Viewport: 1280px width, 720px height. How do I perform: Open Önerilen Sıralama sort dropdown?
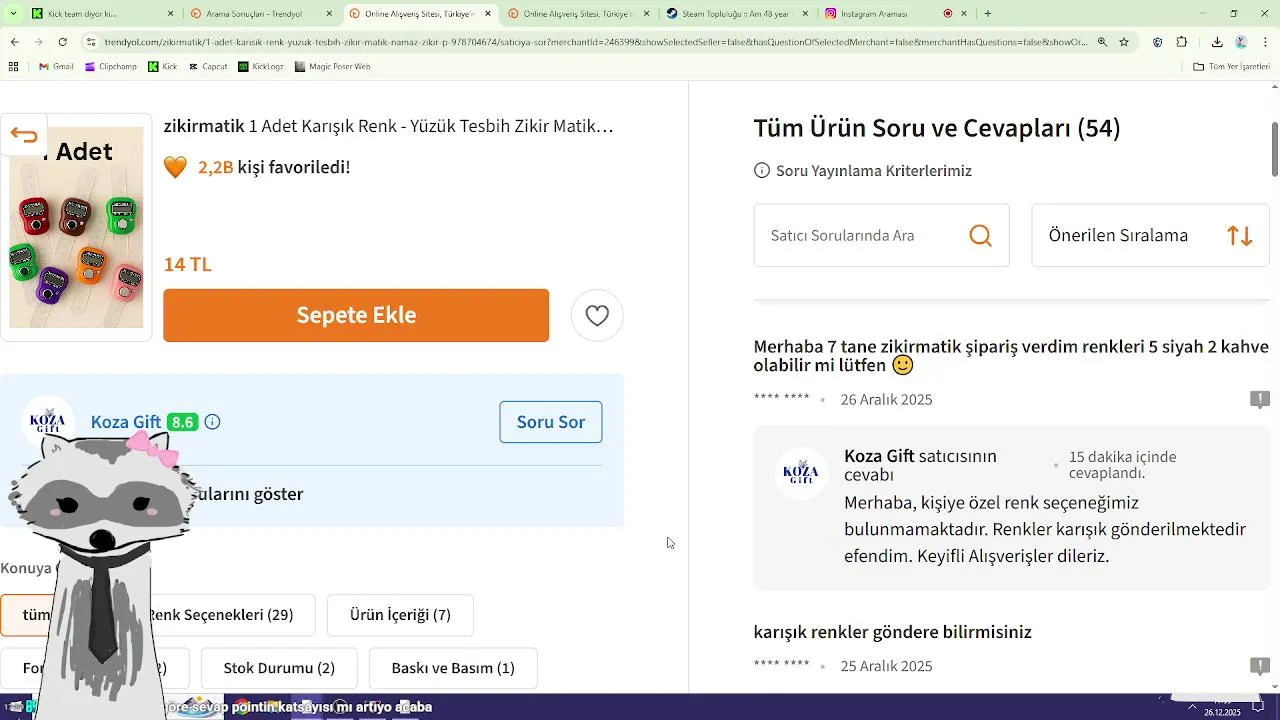pos(1150,236)
